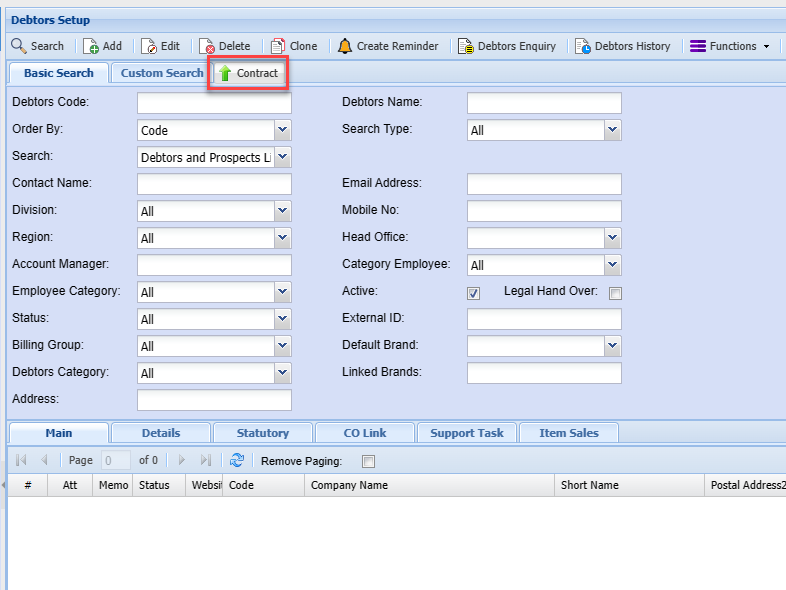Viewport: 786px width, 590px height.
Task: Select the Main tab
Action: coord(59,433)
